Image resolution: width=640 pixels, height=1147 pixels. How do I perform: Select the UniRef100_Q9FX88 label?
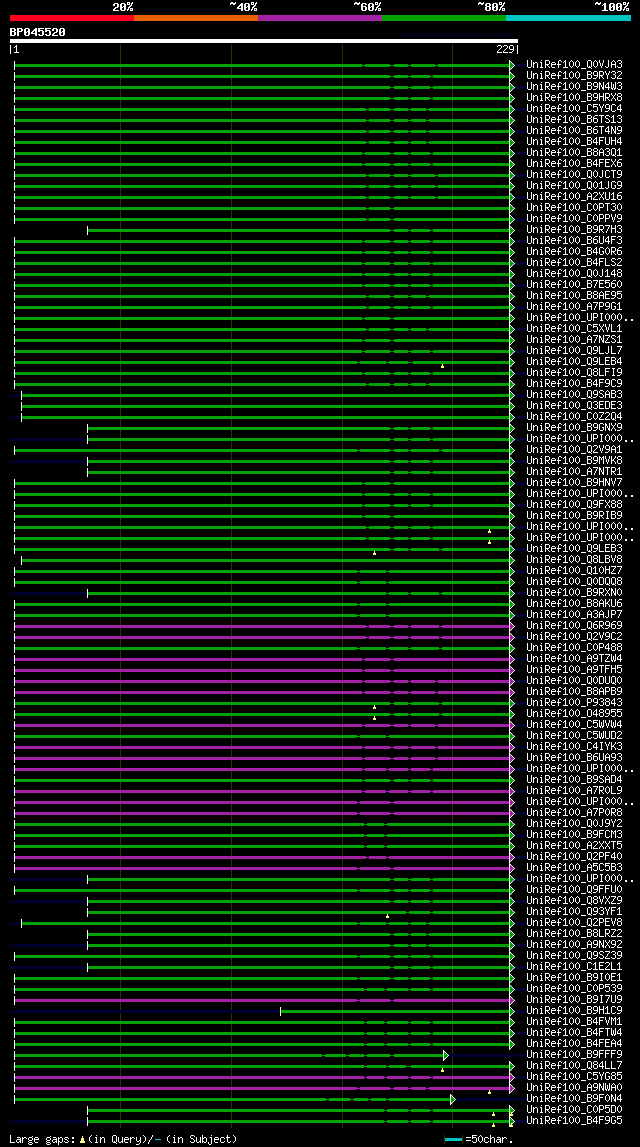pos(574,504)
